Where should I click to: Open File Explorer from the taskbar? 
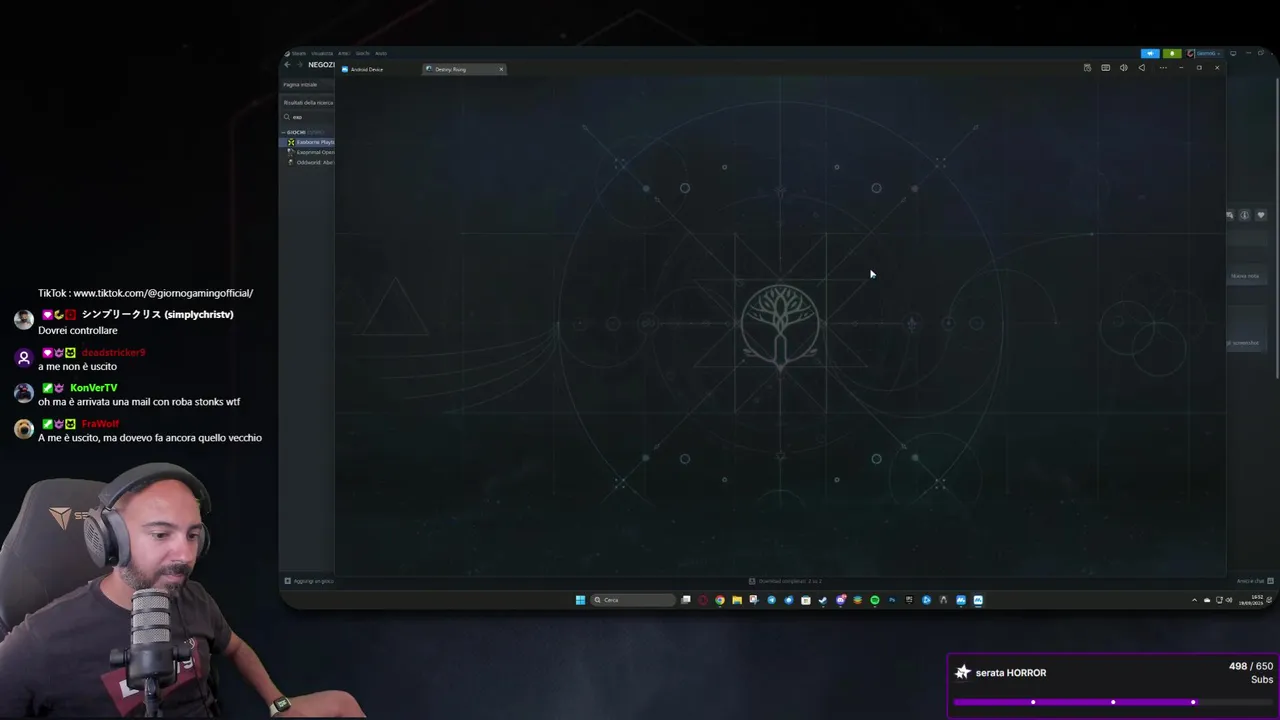(737, 600)
